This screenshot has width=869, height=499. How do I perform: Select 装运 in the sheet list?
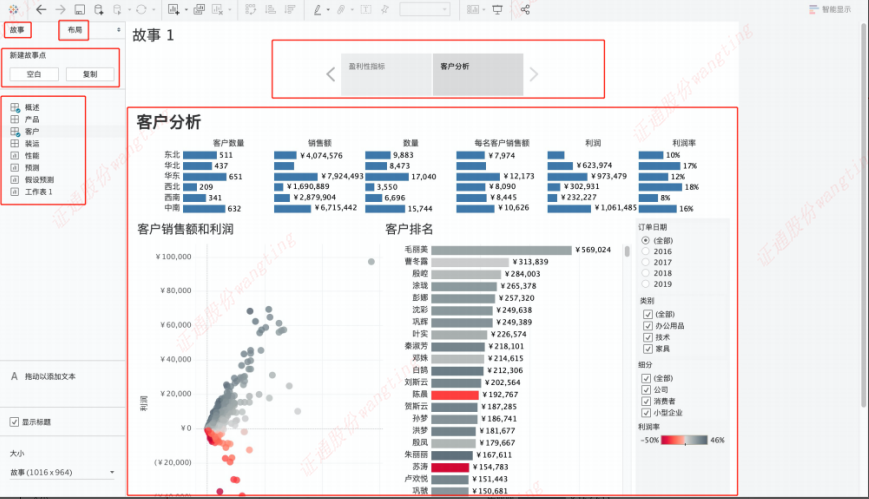click(32, 144)
